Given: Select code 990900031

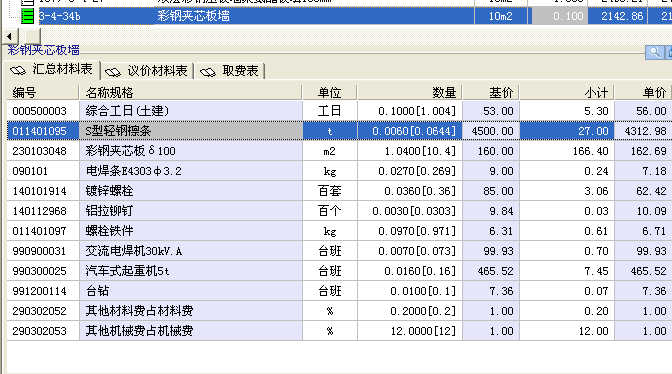Looking at the screenshot, I should pyautogui.click(x=43, y=251).
